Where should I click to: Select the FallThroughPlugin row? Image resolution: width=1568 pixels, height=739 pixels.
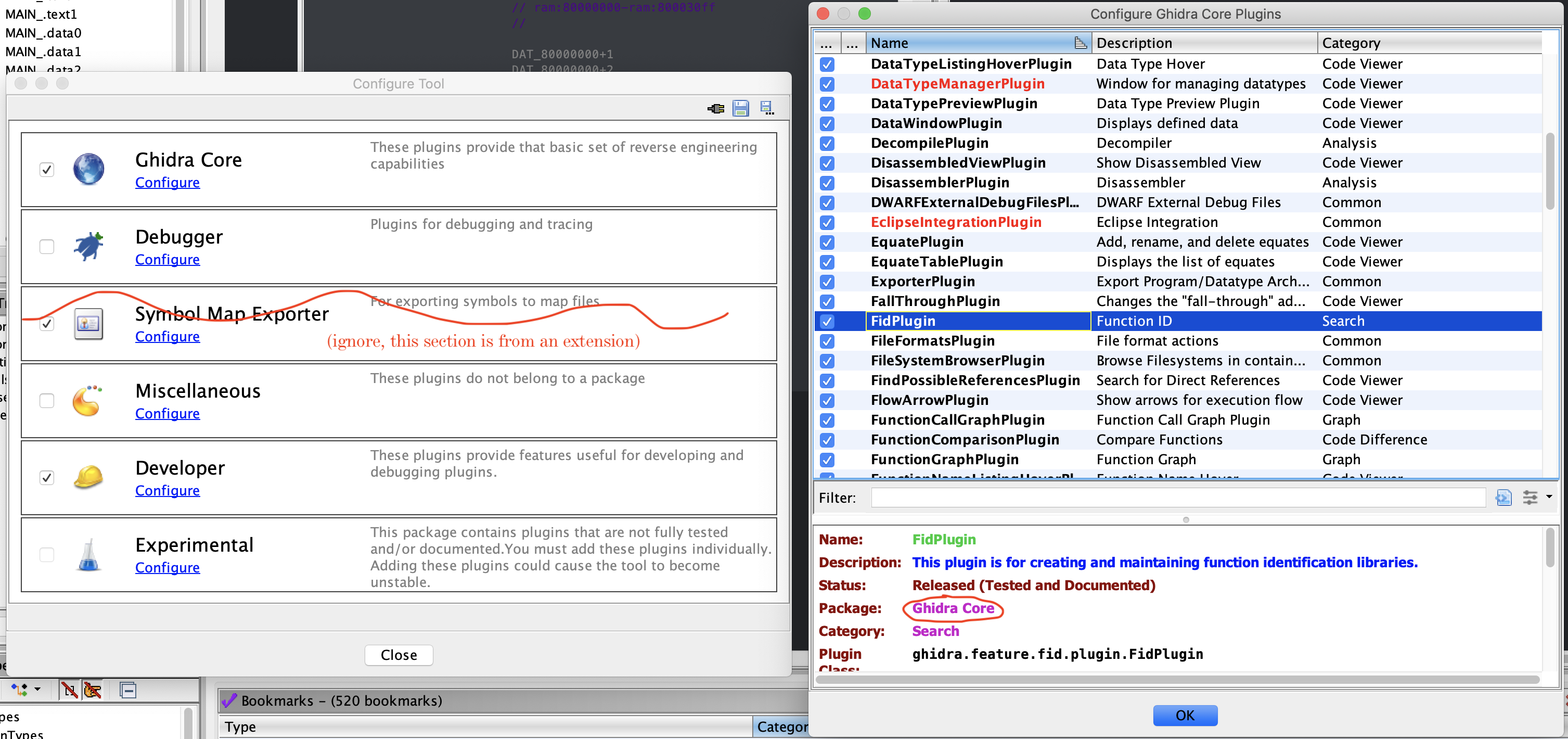1178,301
